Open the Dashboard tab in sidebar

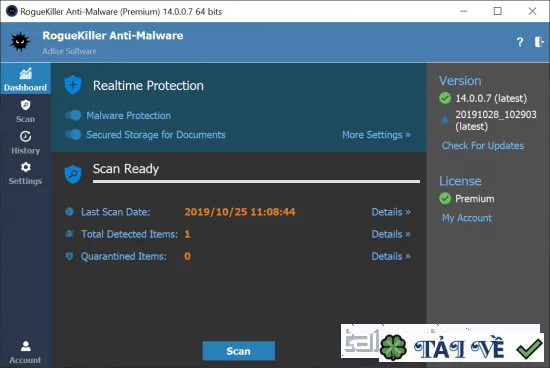25,79
